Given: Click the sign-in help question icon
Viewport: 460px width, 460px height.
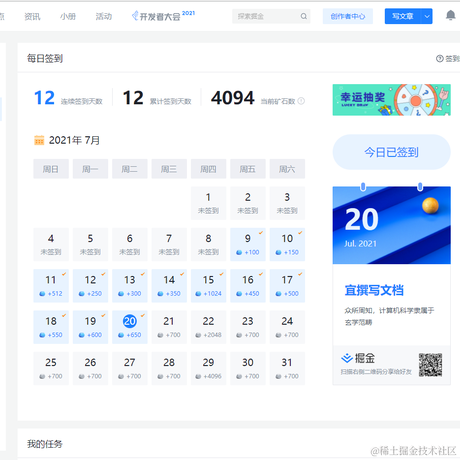Looking at the screenshot, I should pos(440,59).
